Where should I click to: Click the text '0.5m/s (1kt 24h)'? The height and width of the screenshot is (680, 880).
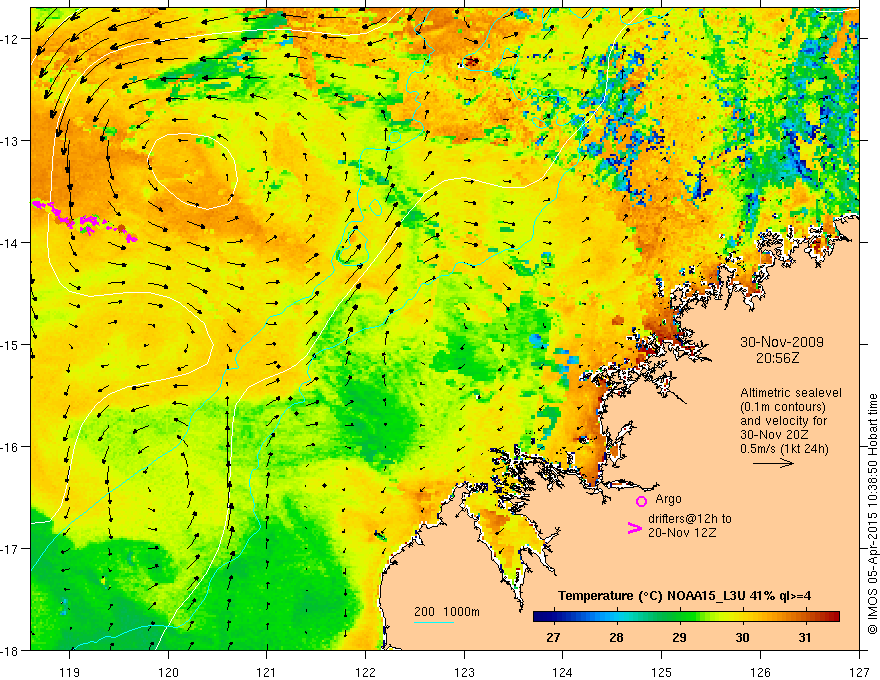[x=784, y=449]
